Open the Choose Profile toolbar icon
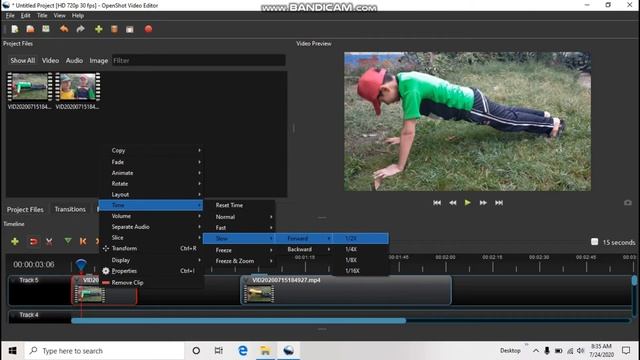Viewport: 640px width, 360px height. 114,29
